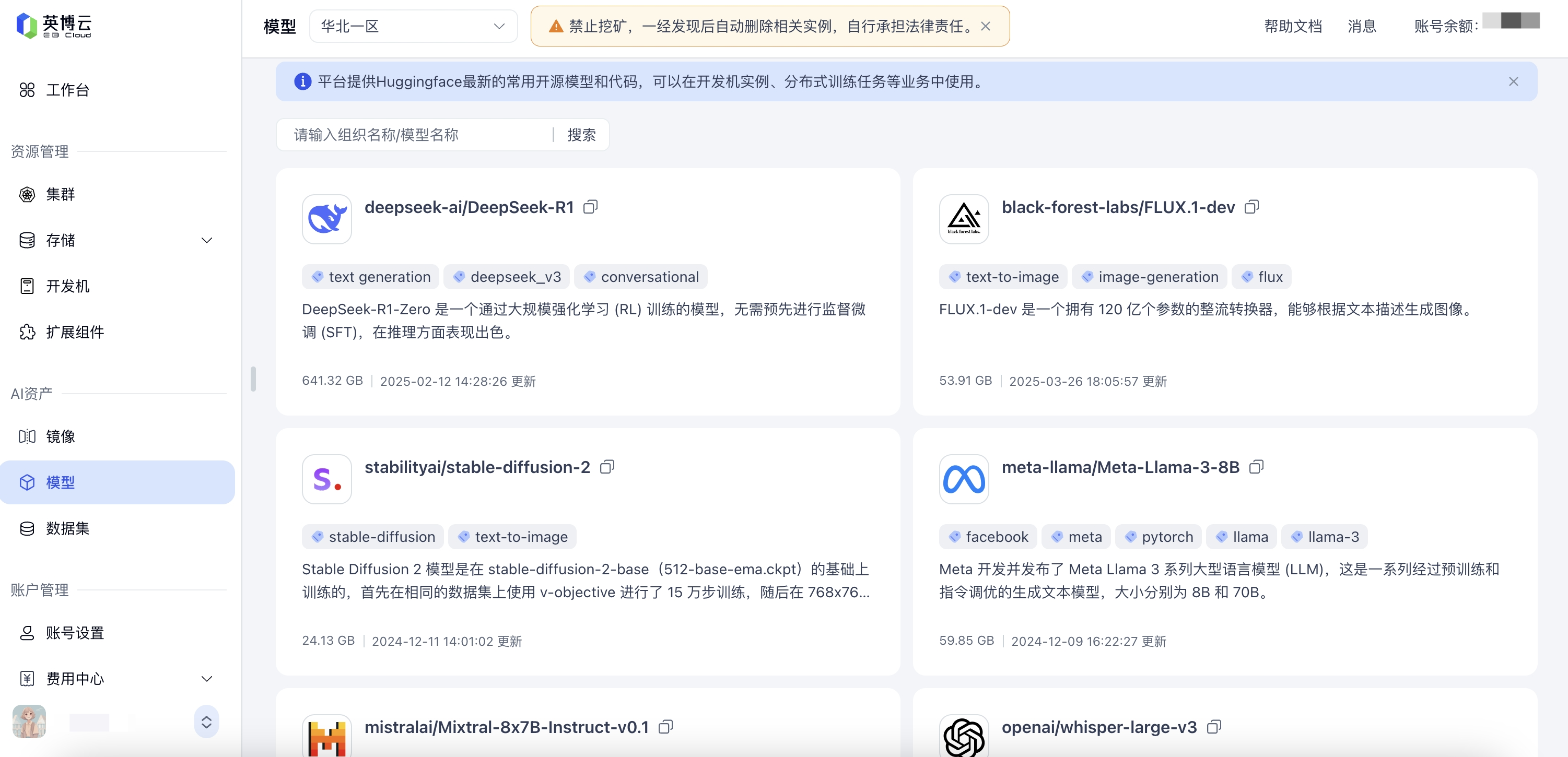Click the 'stable-diffusion' tag
1568x757 pixels.
(x=373, y=537)
